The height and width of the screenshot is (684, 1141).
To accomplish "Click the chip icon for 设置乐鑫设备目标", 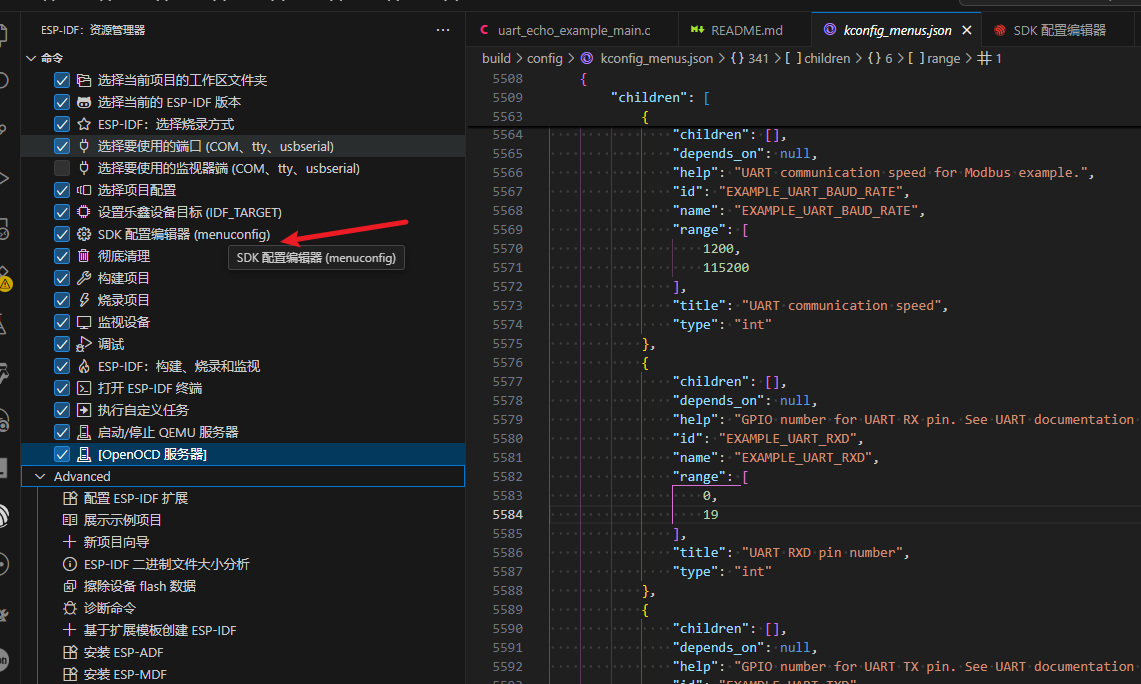I will coord(84,212).
